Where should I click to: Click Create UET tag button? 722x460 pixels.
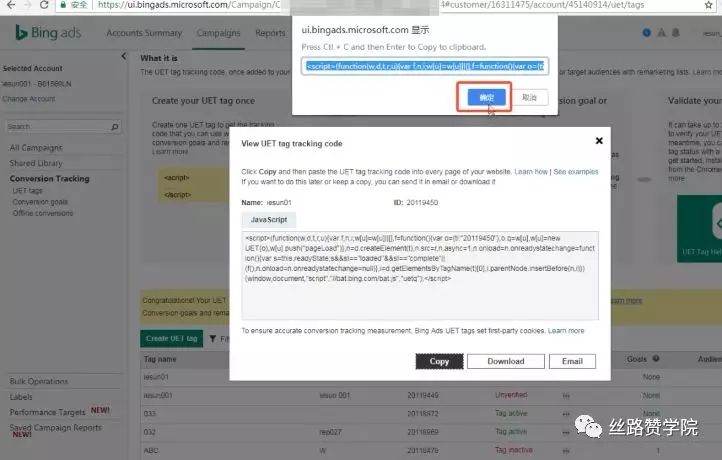pyautogui.click(x=171, y=338)
